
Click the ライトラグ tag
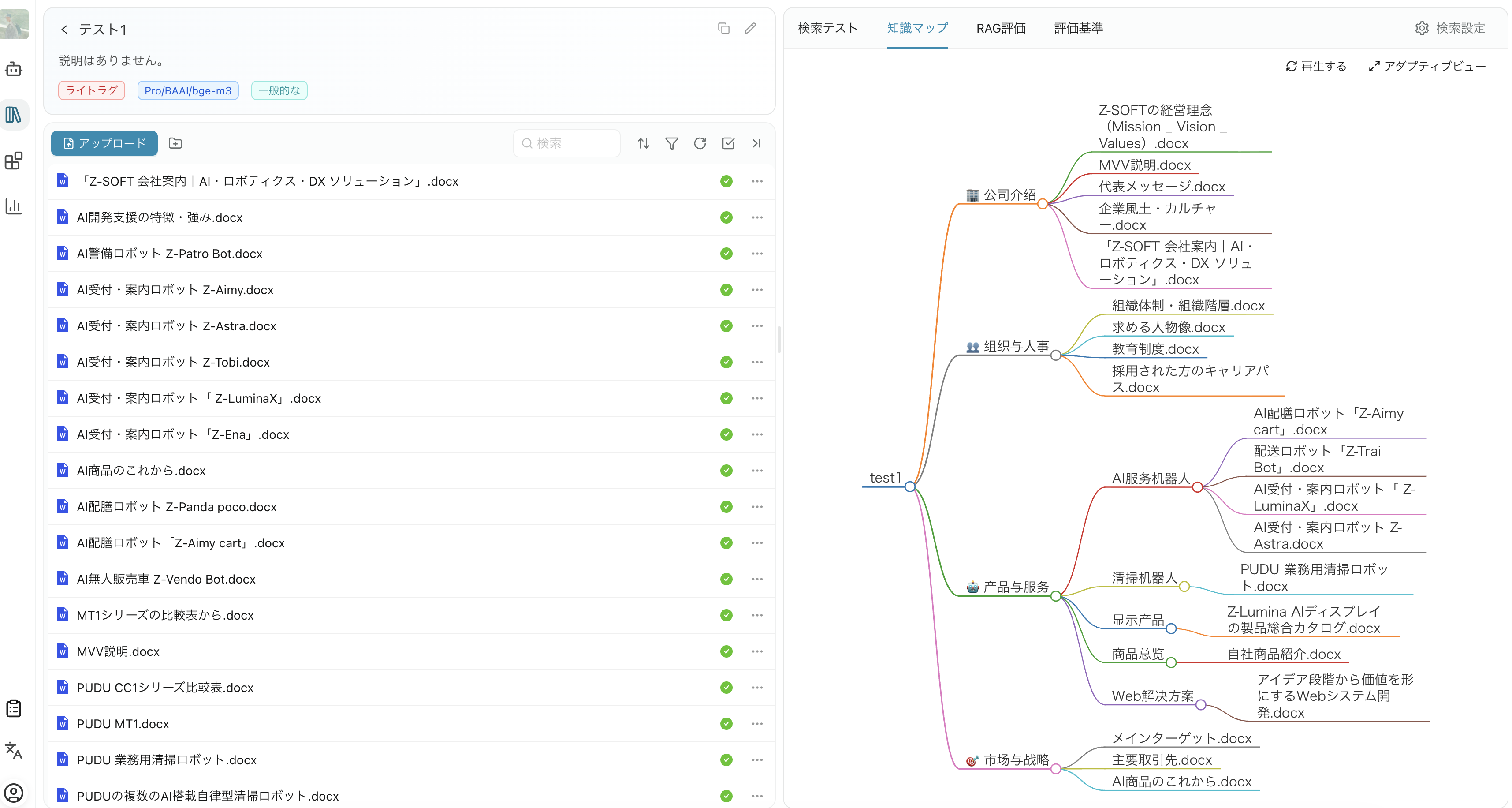click(92, 90)
